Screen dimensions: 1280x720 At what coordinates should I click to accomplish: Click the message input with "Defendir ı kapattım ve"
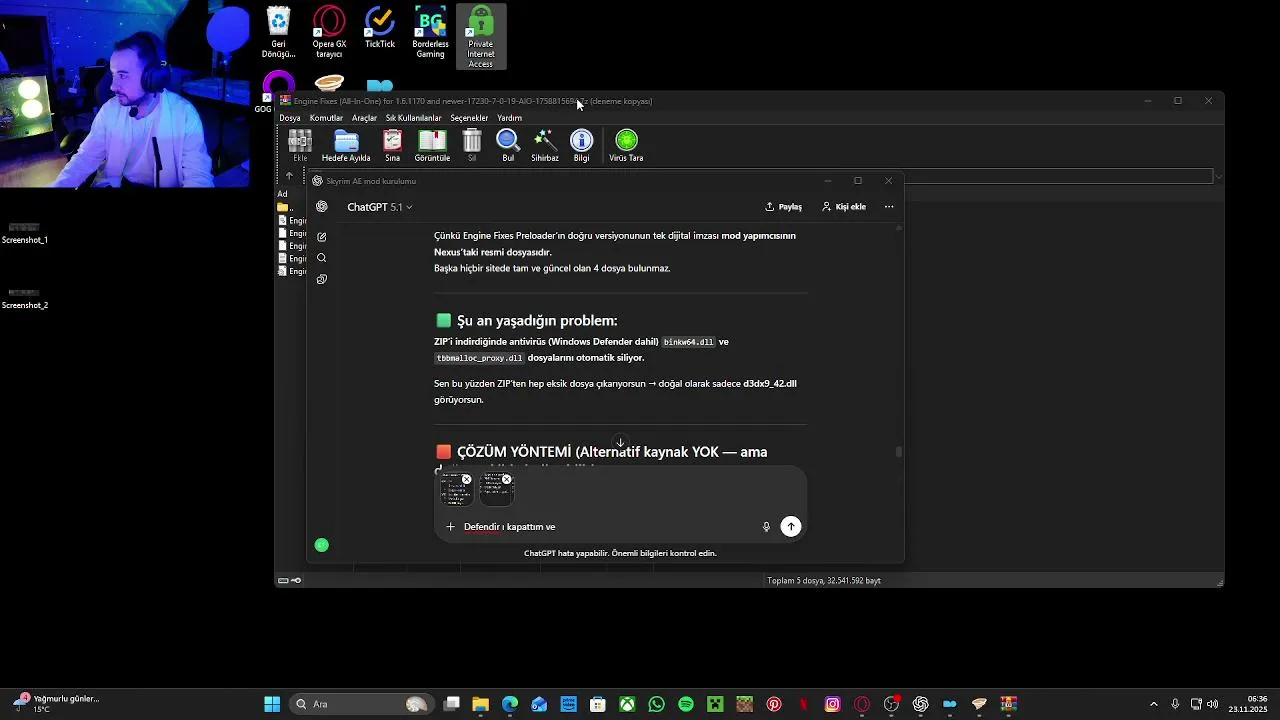pyautogui.click(x=606, y=527)
